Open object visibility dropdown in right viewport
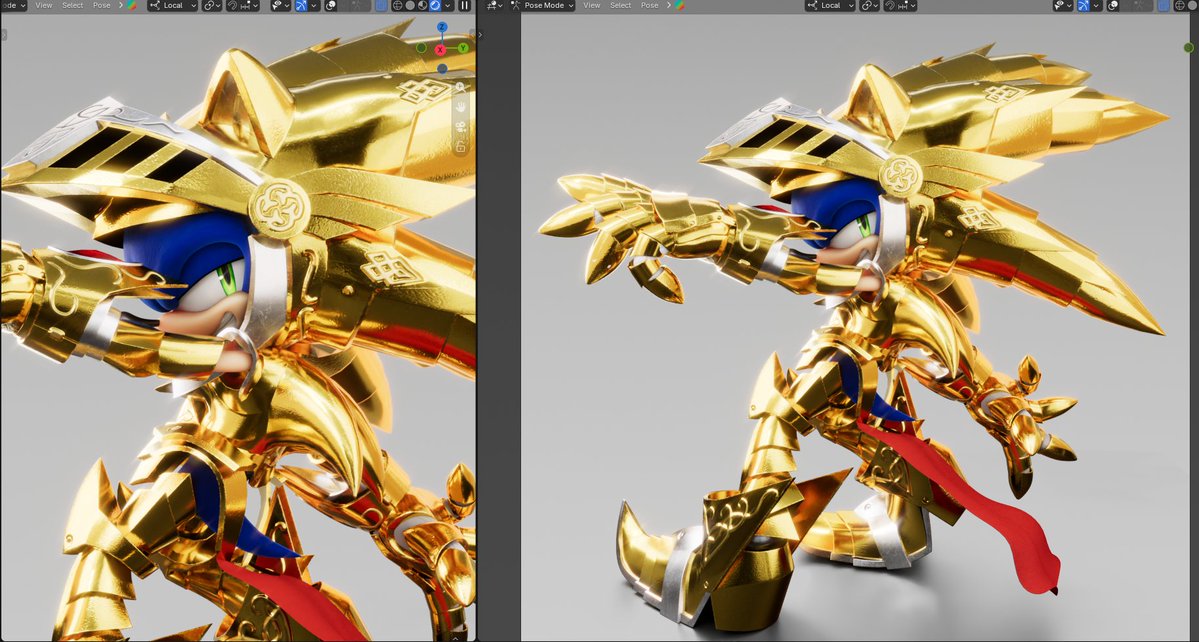1199x642 pixels. [x=1064, y=5]
